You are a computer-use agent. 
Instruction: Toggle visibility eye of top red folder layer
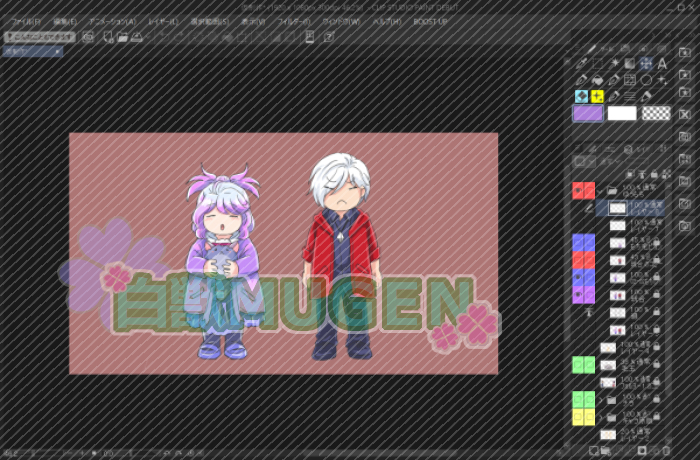click(x=577, y=190)
